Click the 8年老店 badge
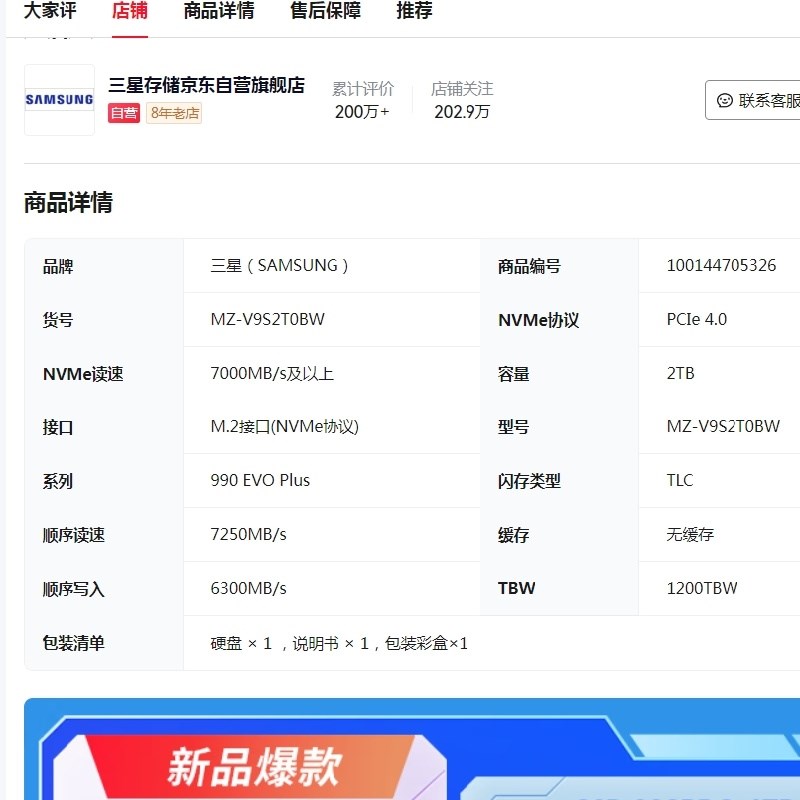Screen dimensions: 800x800 [x=174, y=113]
